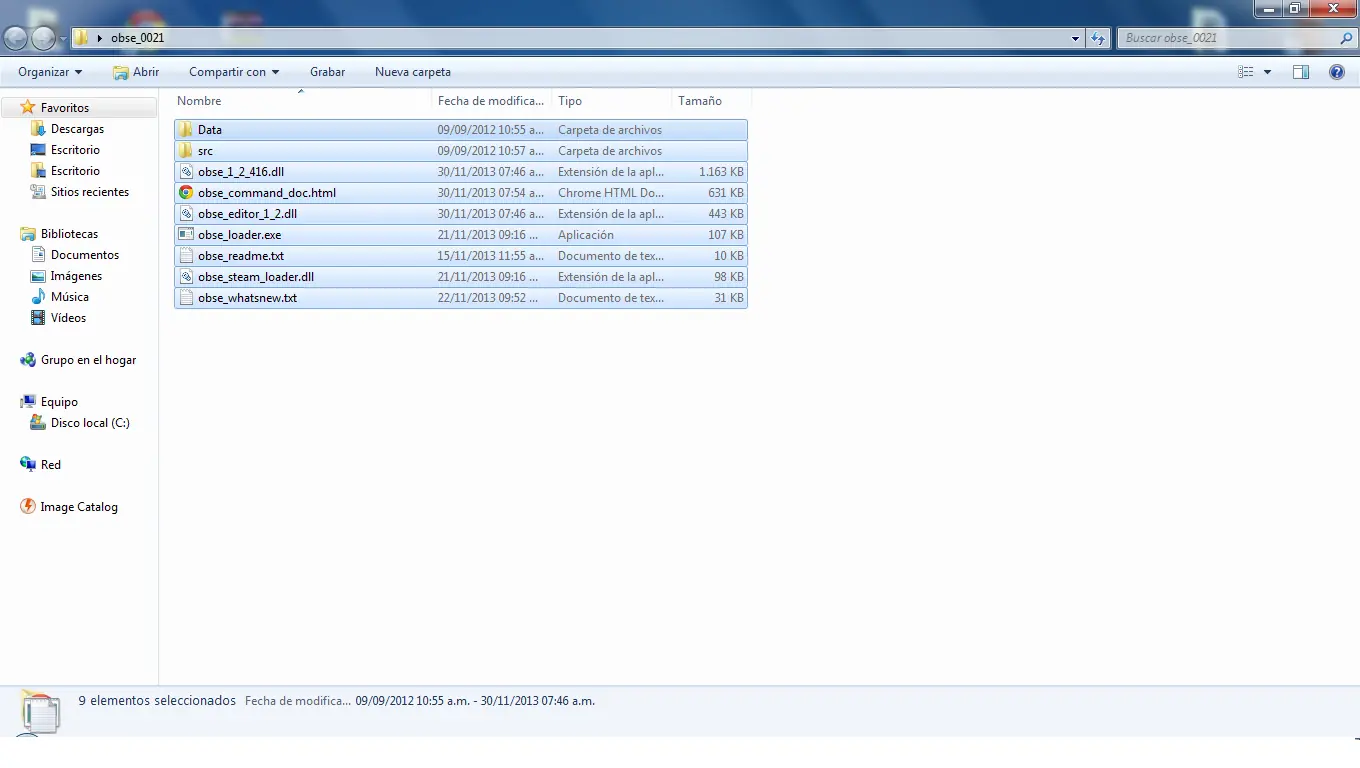Select the obse_1_2_416.dll file icon

186,172
